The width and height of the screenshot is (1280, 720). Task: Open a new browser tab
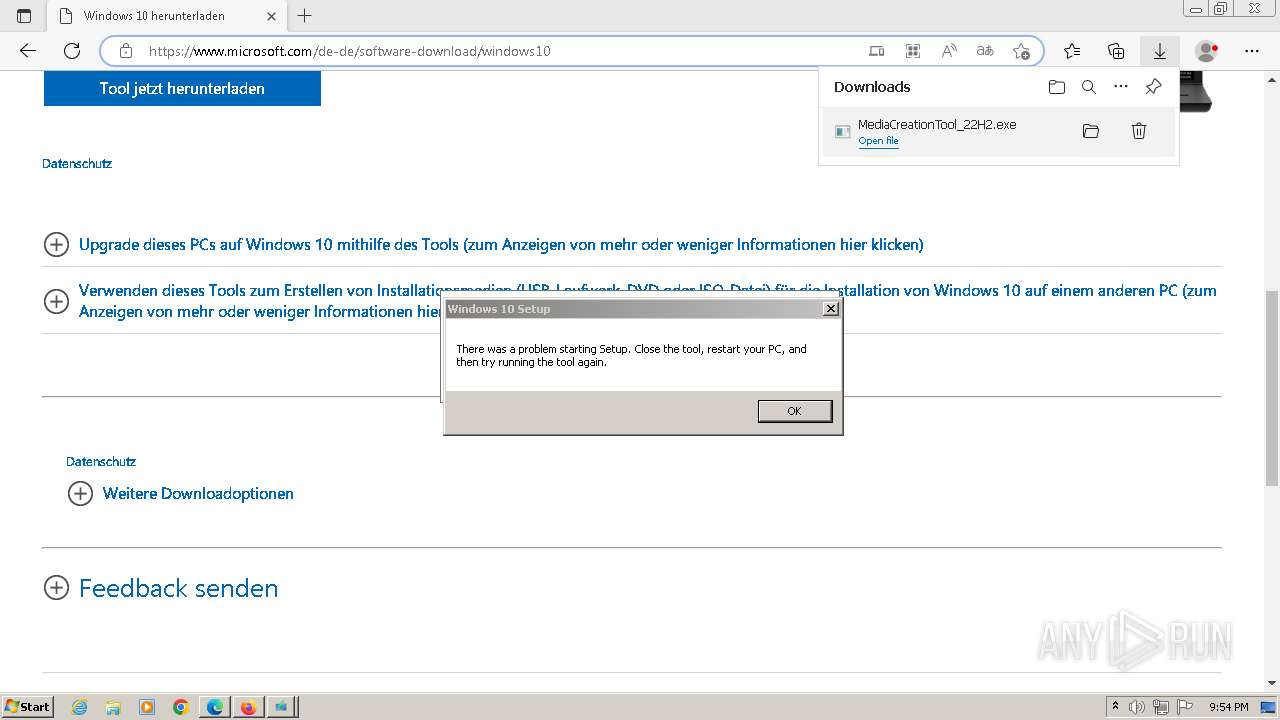(x=305, y=16)
